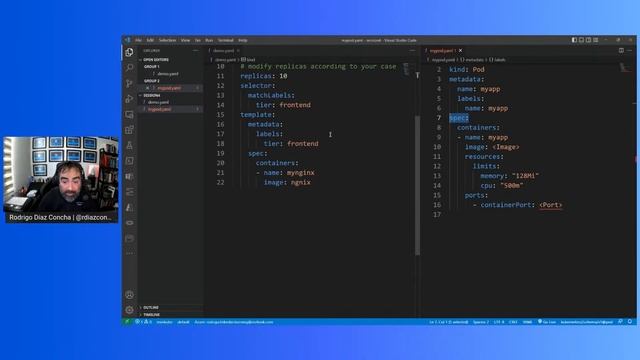Expand the Timeline section
Screen dimensions: 640x360
pos(171,315)
